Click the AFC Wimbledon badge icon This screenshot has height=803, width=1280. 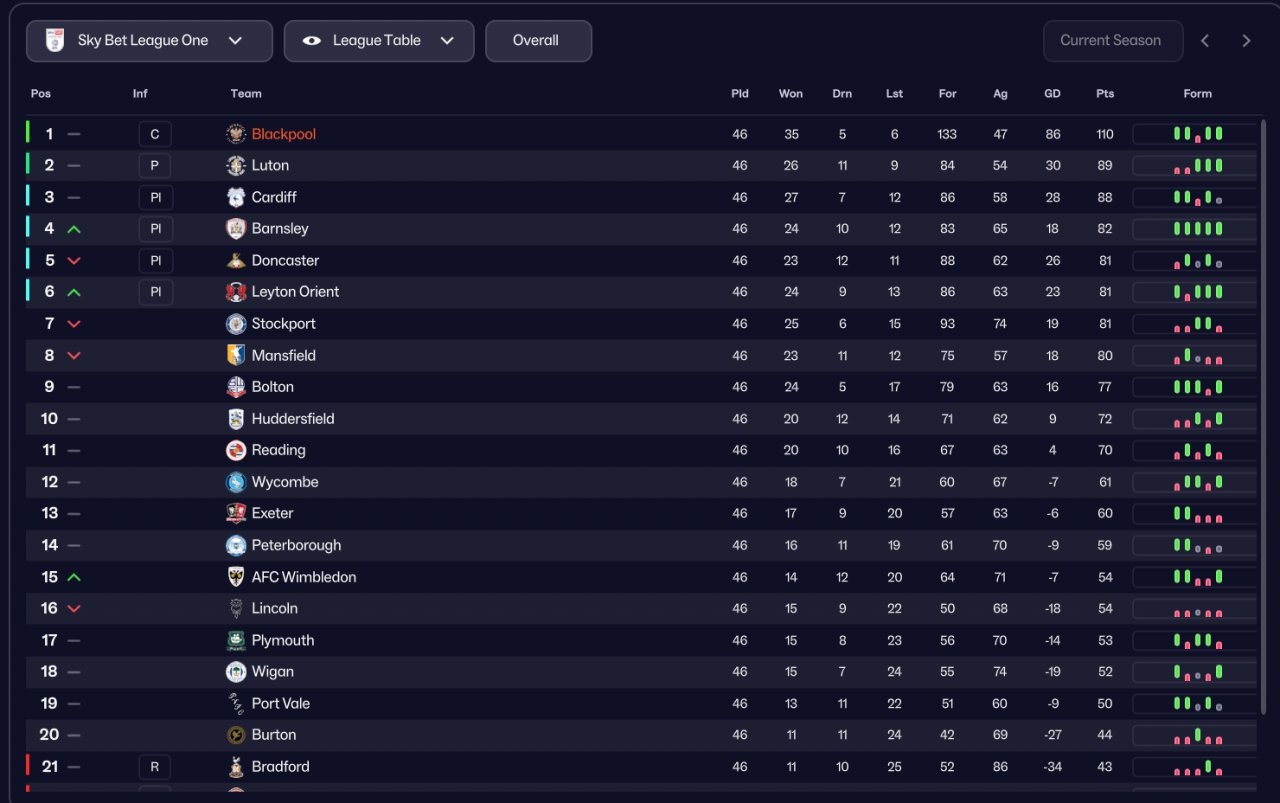(x=236, y=577)
